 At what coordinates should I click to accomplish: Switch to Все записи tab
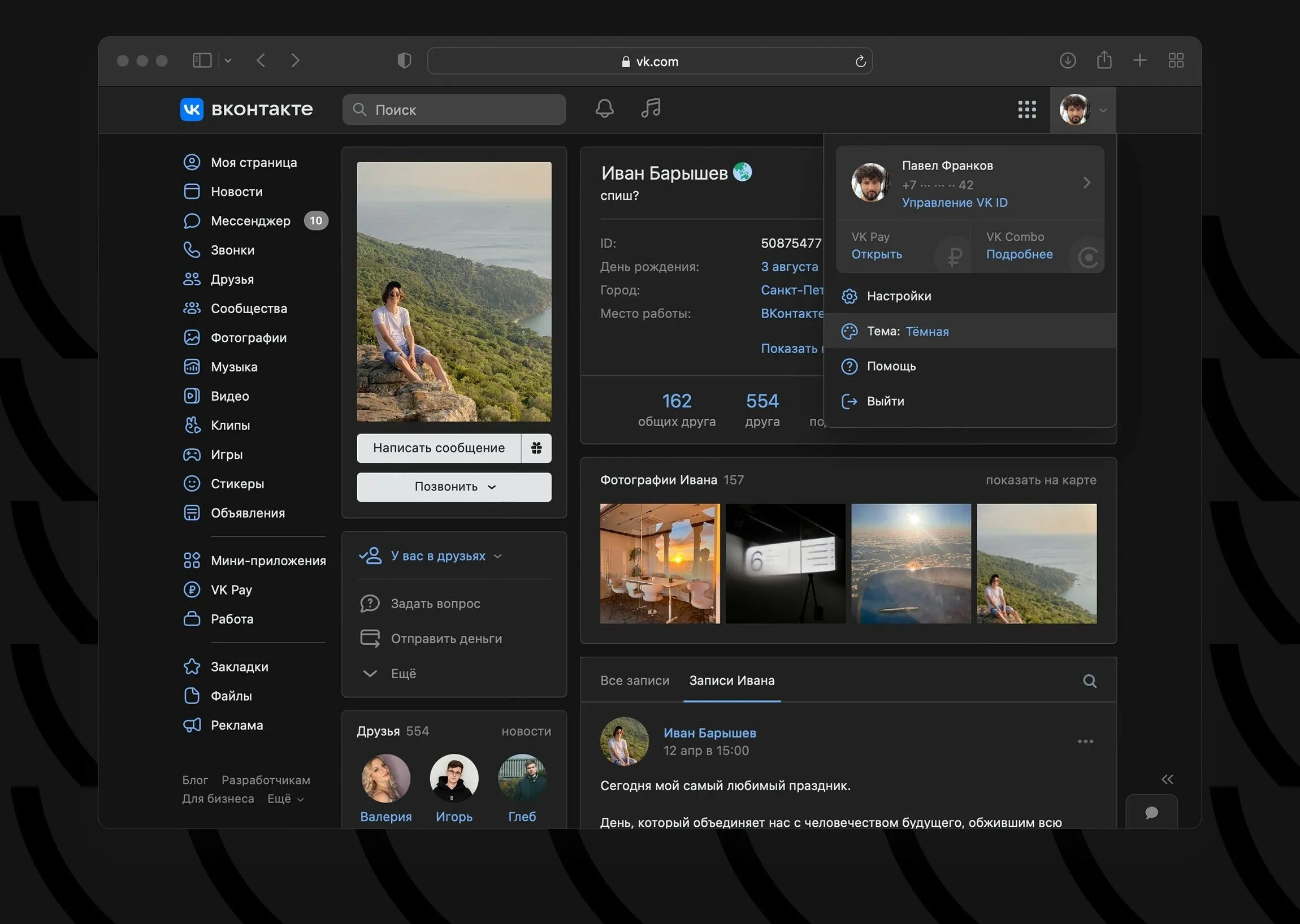point(634,680)
